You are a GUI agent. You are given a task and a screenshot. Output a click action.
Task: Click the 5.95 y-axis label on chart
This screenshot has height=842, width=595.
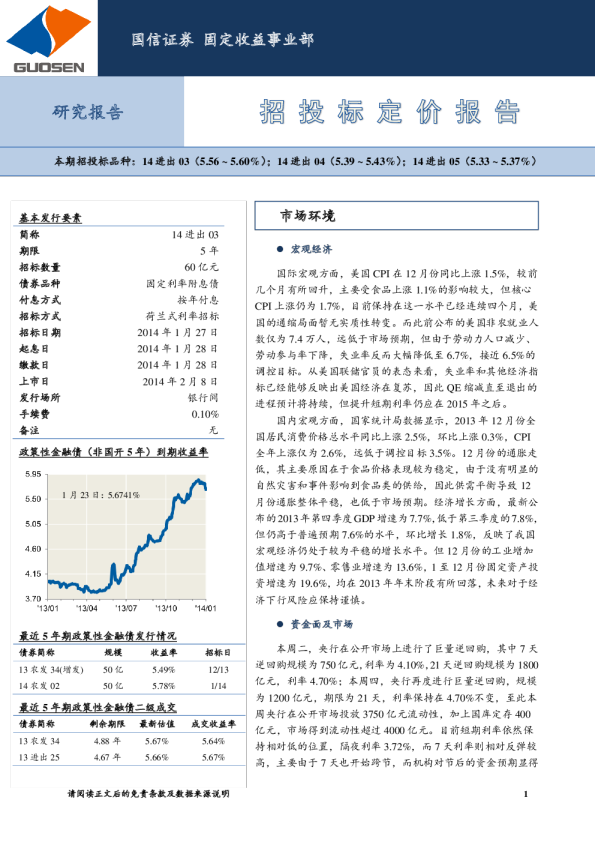[33, 474]
